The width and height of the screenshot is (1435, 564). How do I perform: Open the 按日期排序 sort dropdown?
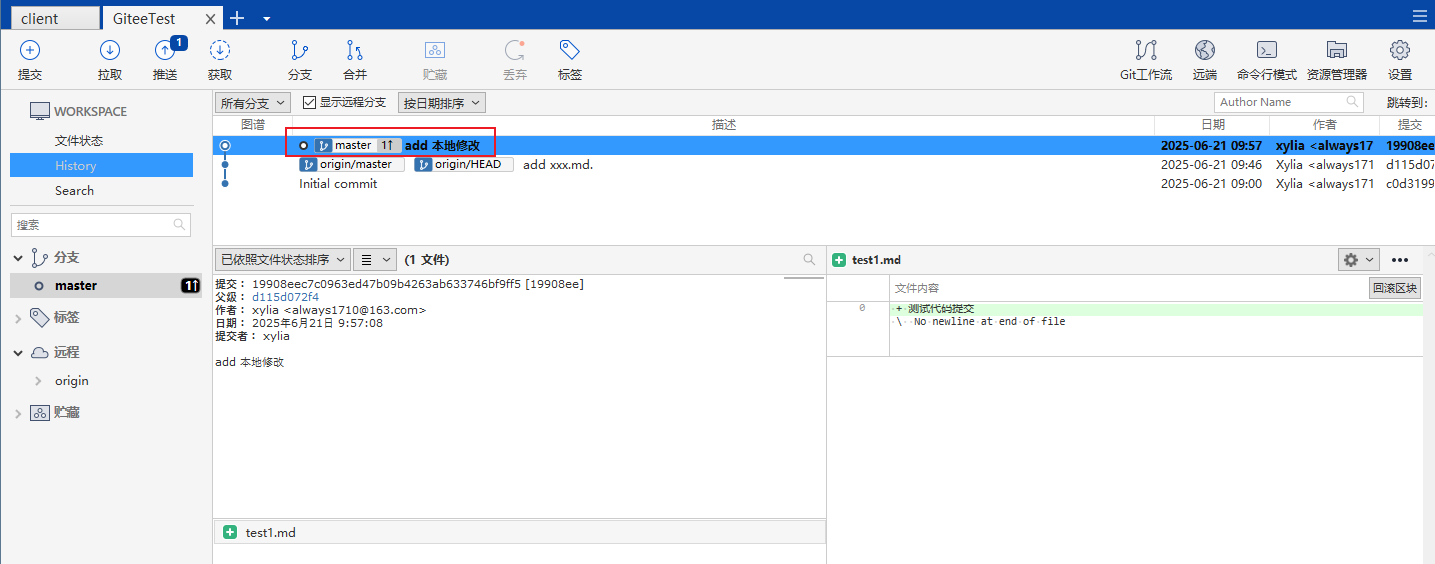pyautogui.click(x=441, y=102)
